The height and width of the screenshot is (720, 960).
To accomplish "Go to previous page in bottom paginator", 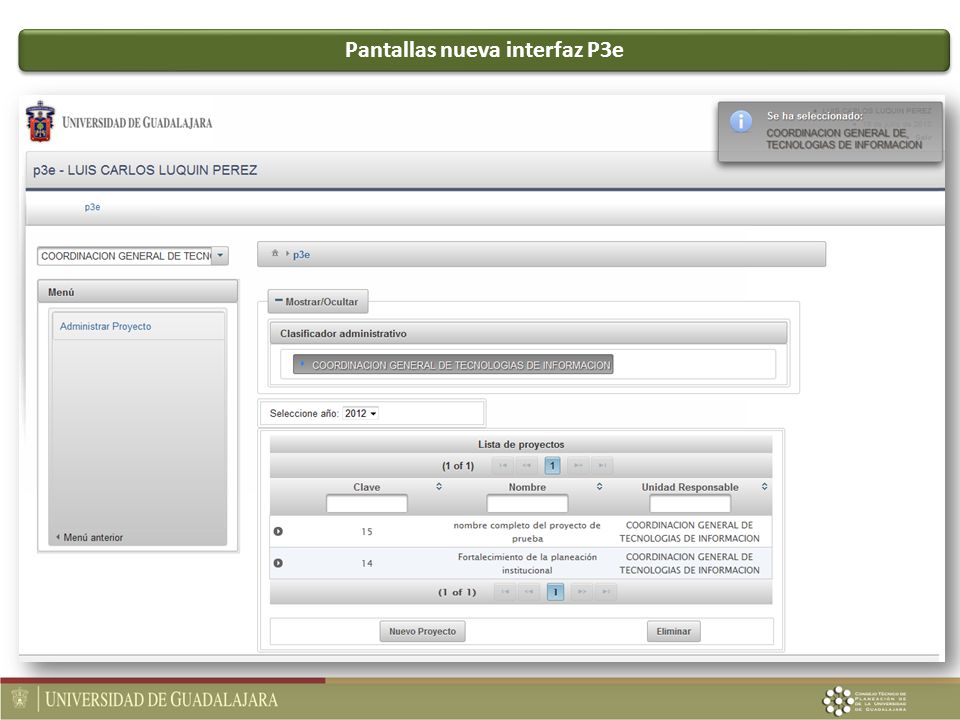I will 530,592.
